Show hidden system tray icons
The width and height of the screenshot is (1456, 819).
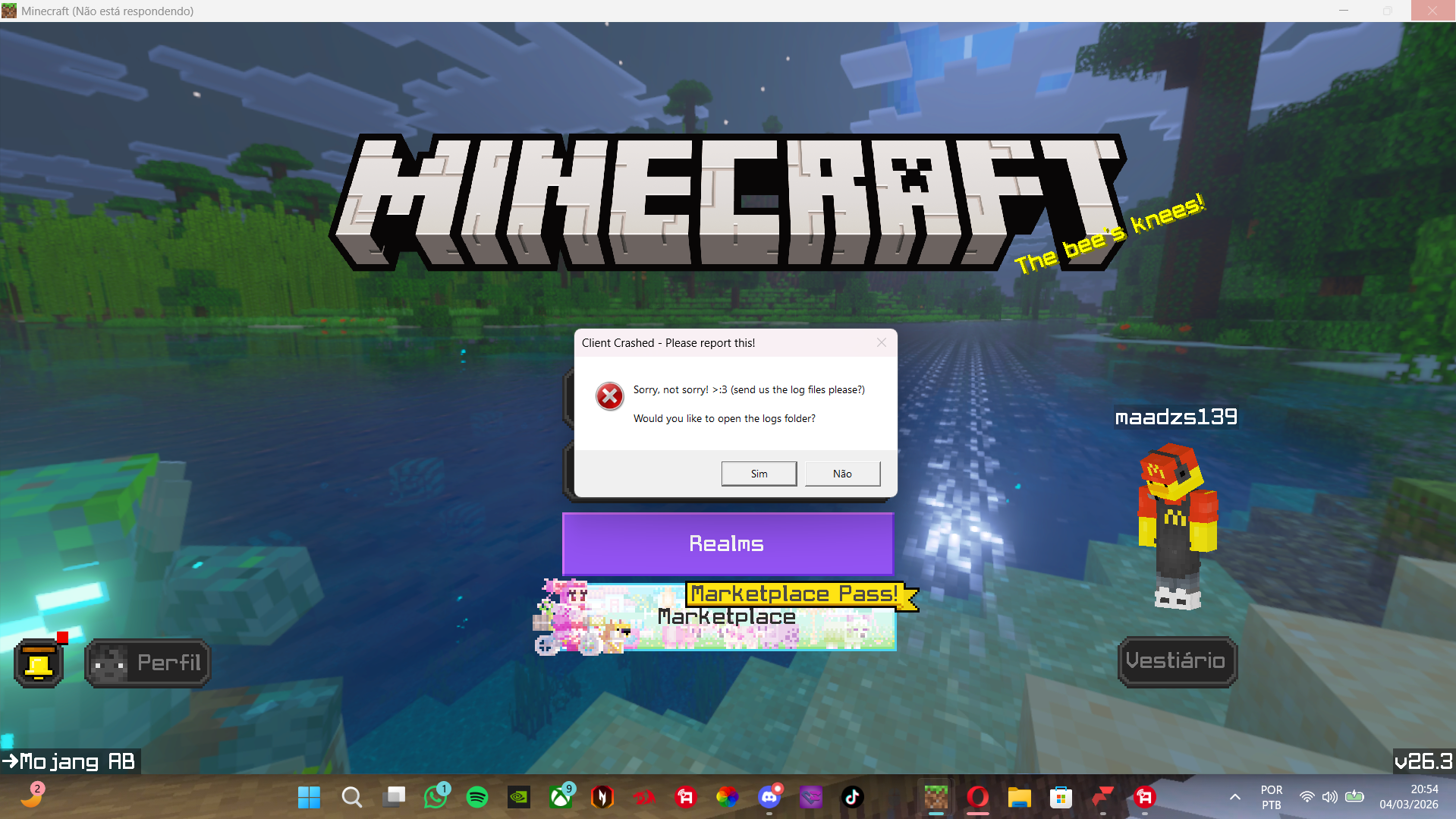coord(1235,797)
